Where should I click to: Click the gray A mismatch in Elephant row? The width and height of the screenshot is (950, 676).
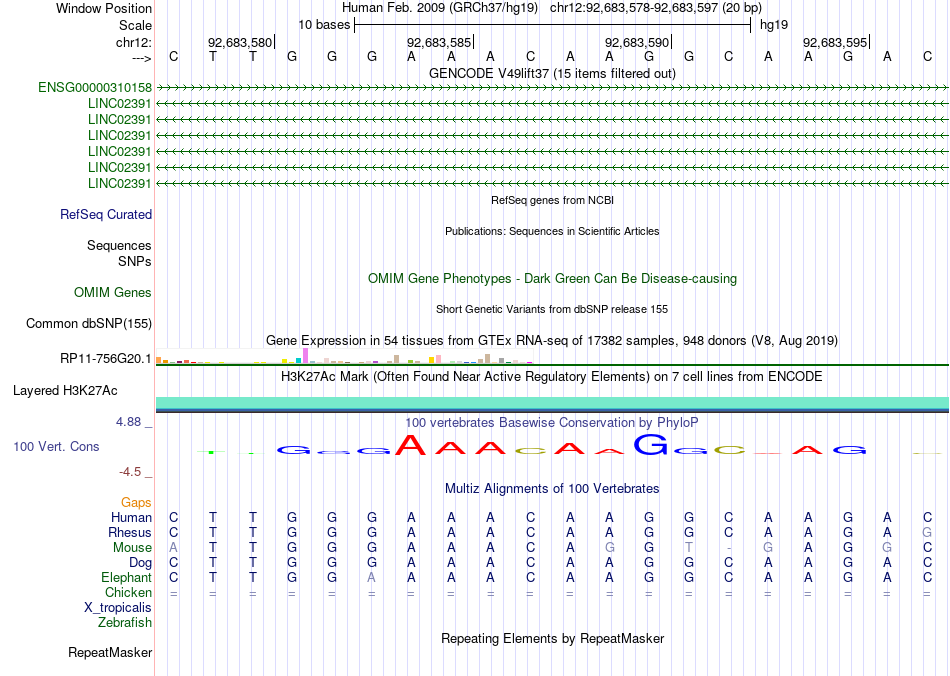tap(371, 577)
